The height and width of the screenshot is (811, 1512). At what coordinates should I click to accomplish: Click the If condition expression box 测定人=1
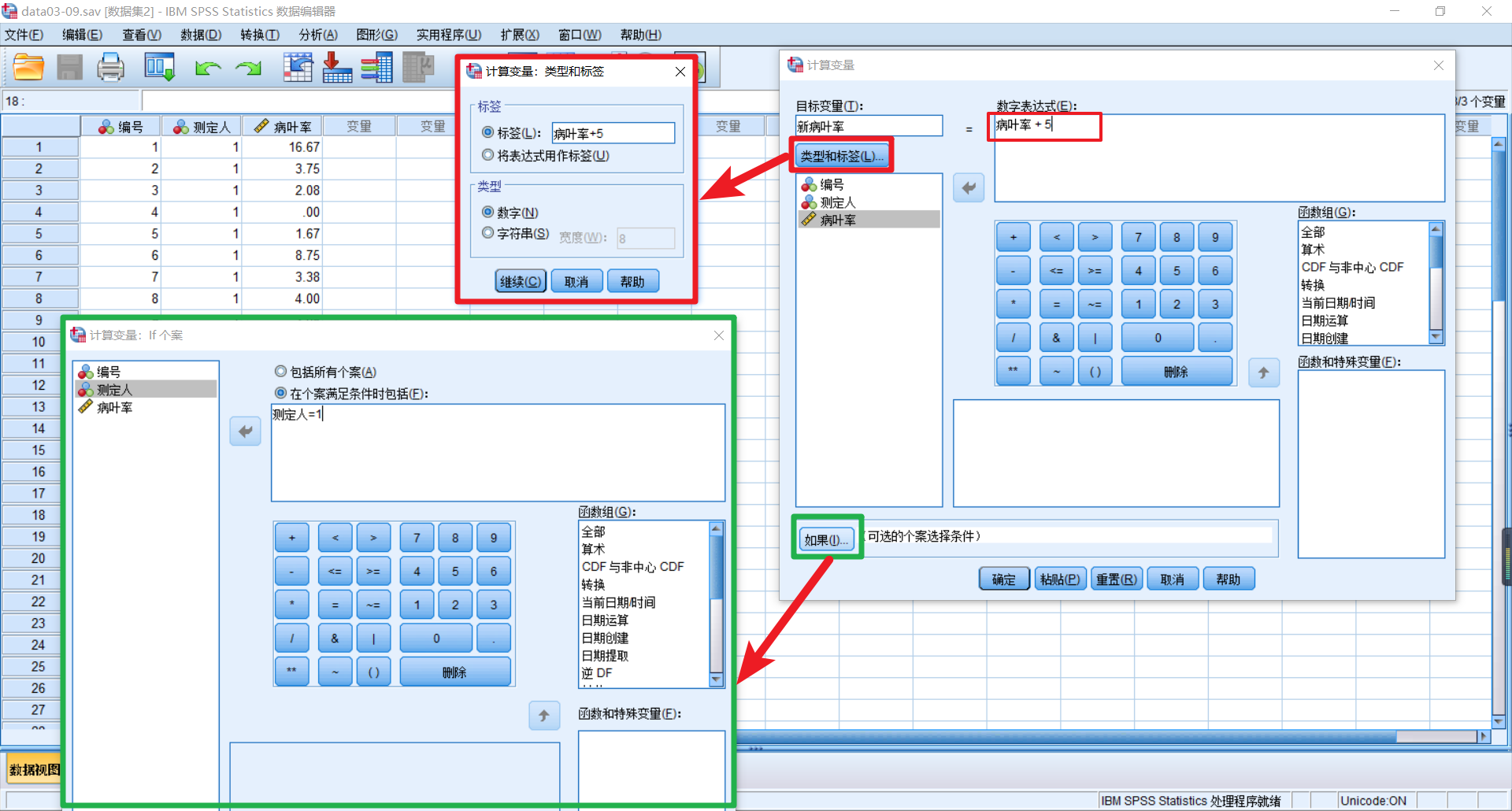(498, 453)
